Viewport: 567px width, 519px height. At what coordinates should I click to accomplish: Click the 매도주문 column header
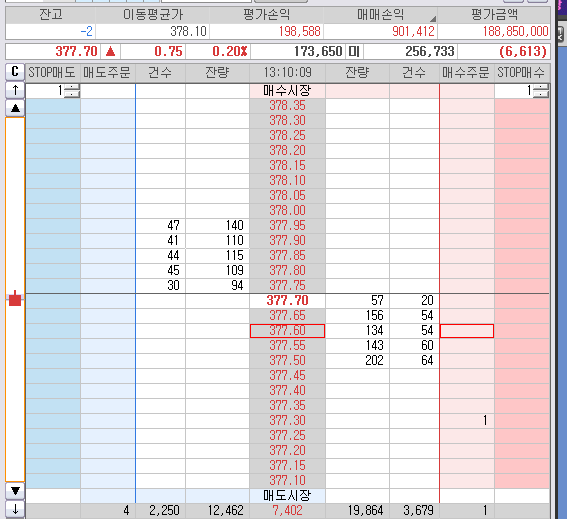coord(107,72)
